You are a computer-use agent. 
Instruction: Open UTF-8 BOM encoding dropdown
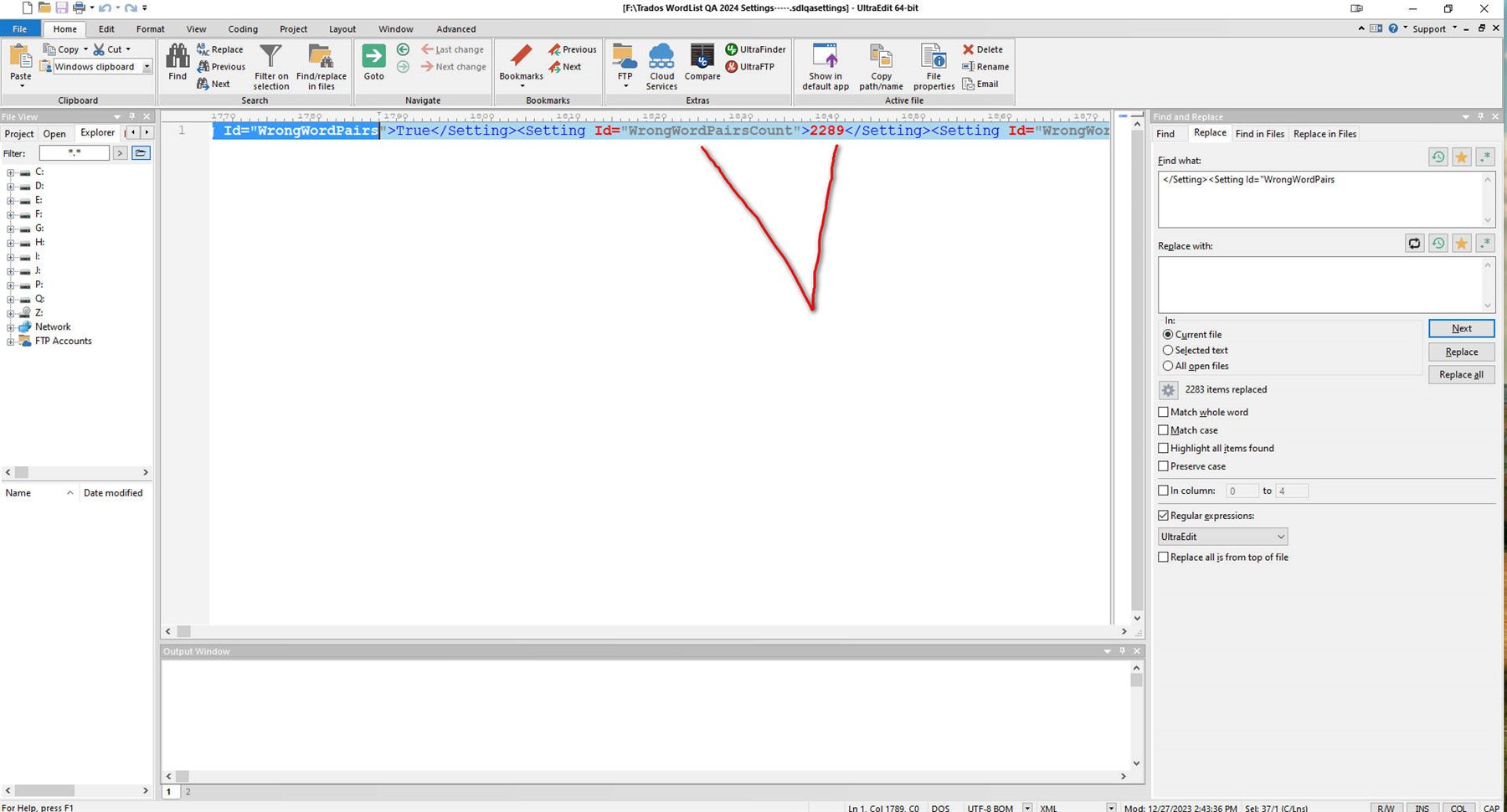tap(1027, 808)
